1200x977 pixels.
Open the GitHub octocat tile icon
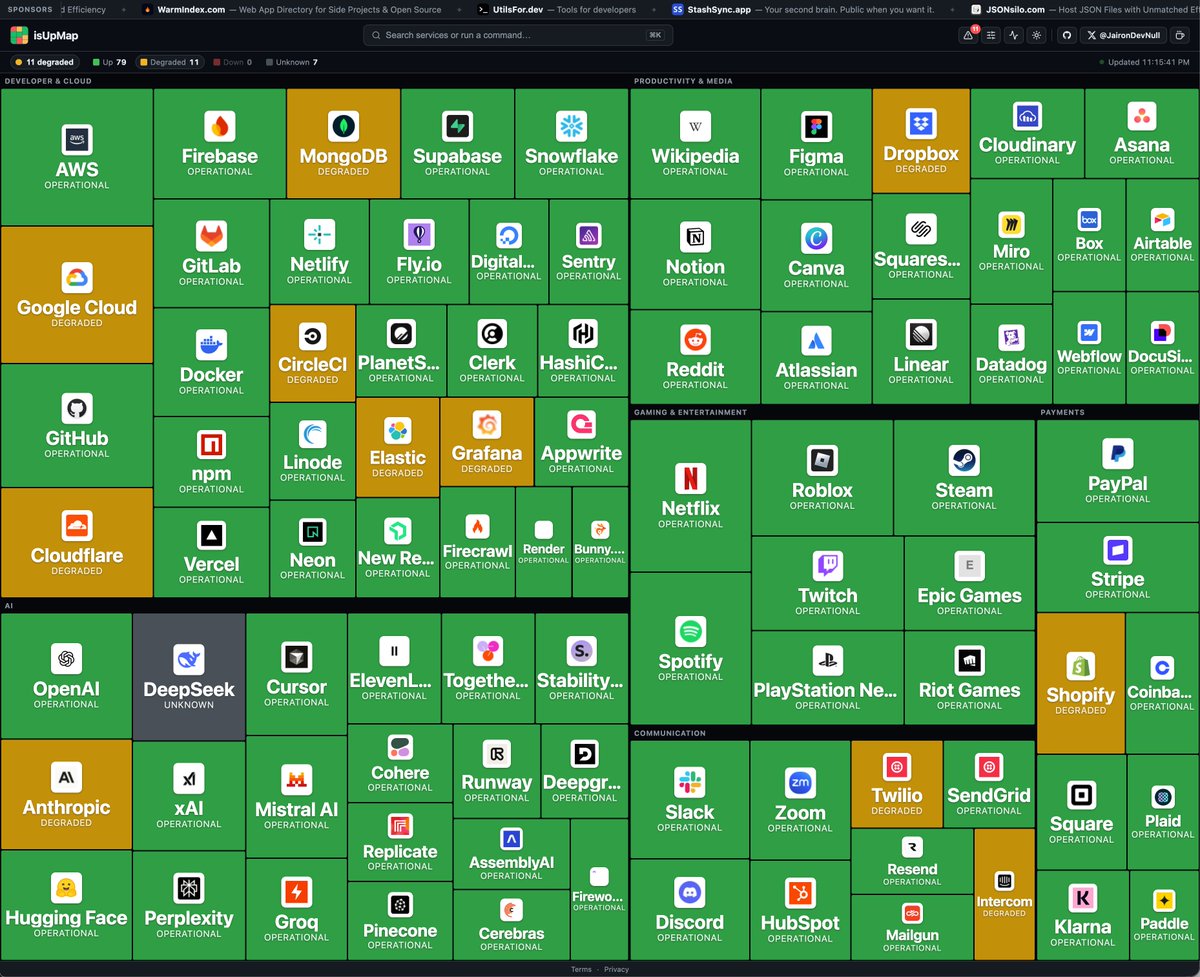(77, 408)
